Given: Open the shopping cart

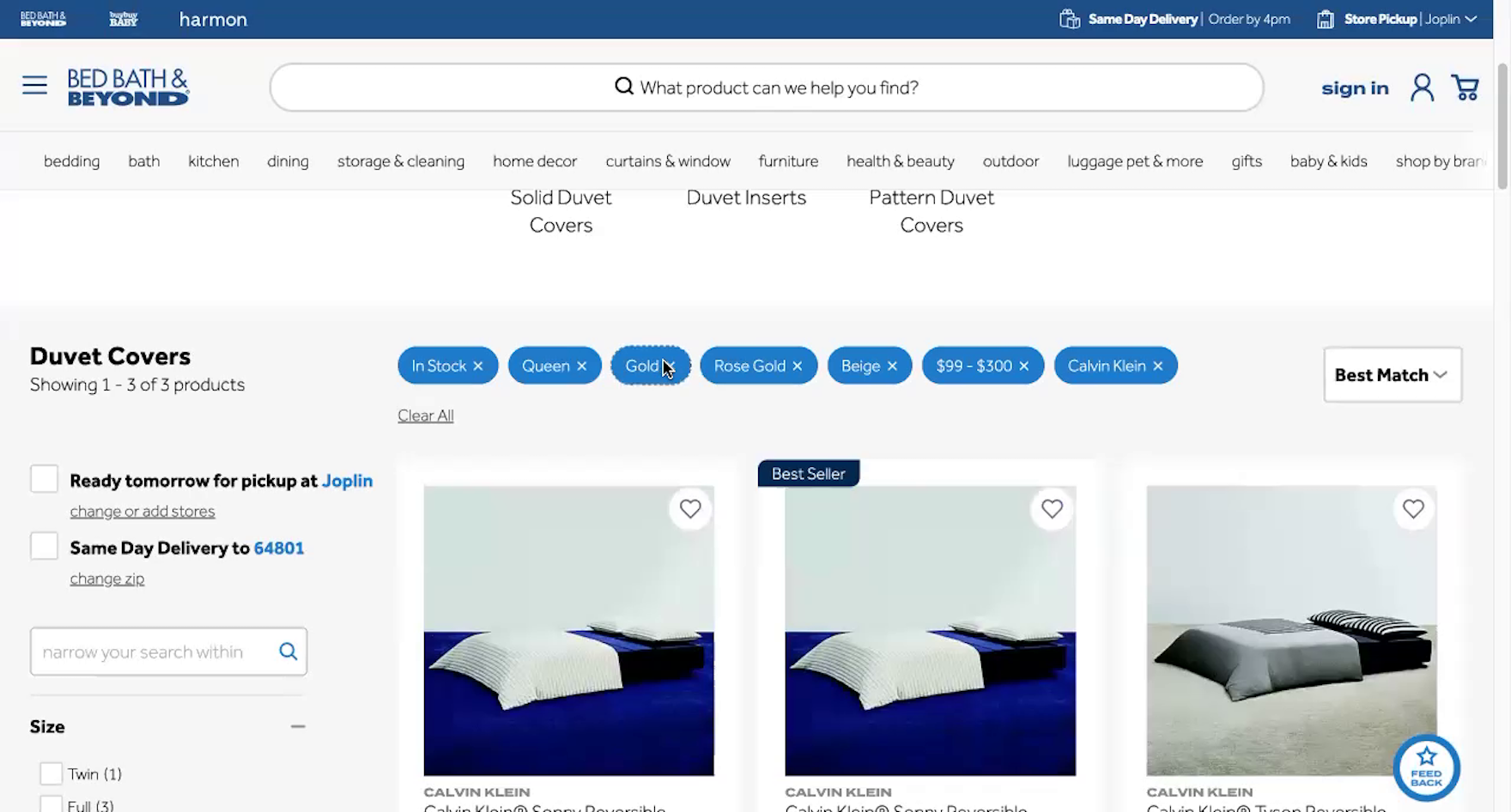Looking at the screenshot, I should [1465, 87].
